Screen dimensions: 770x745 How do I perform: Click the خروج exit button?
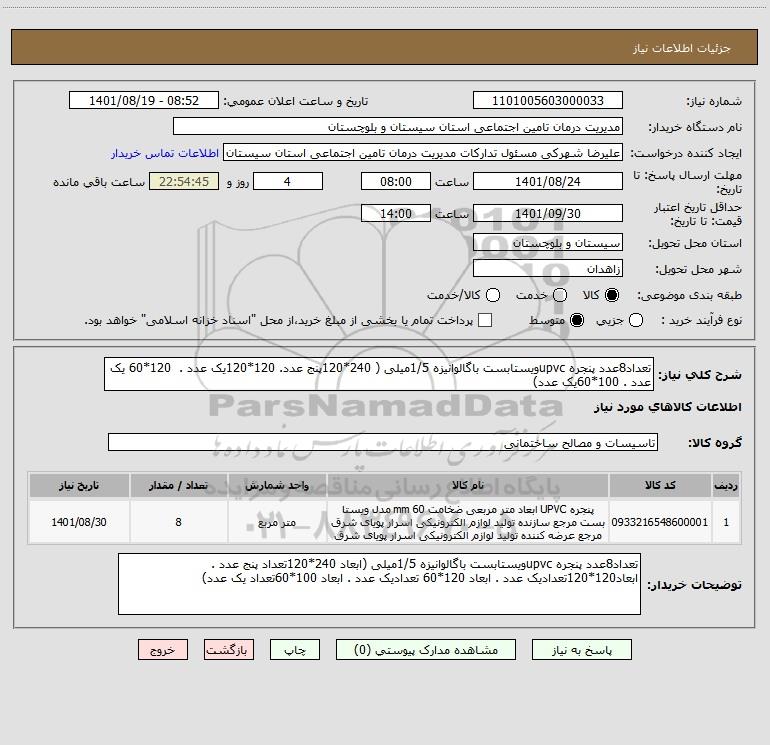coord(163,650)
